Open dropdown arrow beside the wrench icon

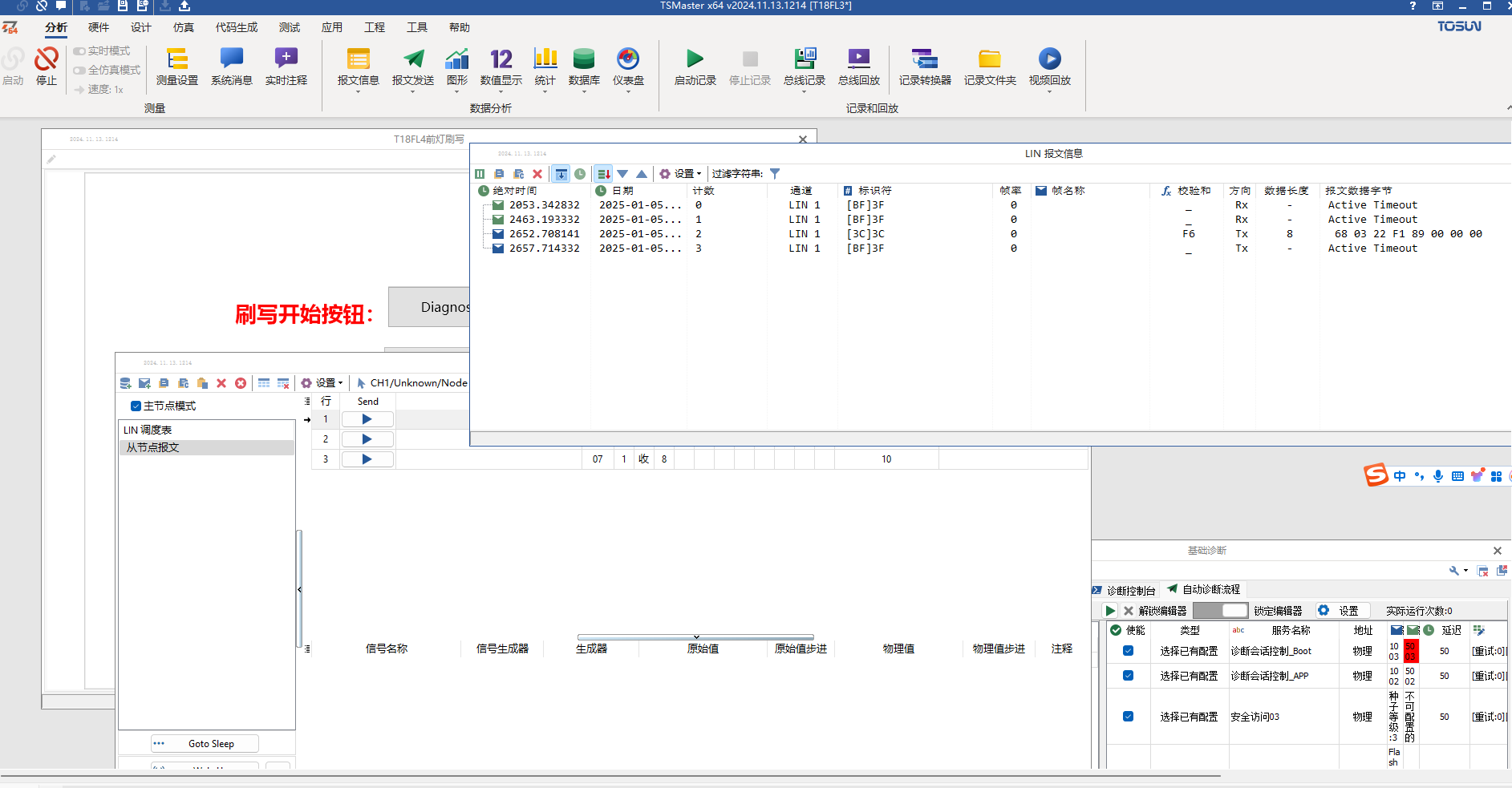point(1465,571)
